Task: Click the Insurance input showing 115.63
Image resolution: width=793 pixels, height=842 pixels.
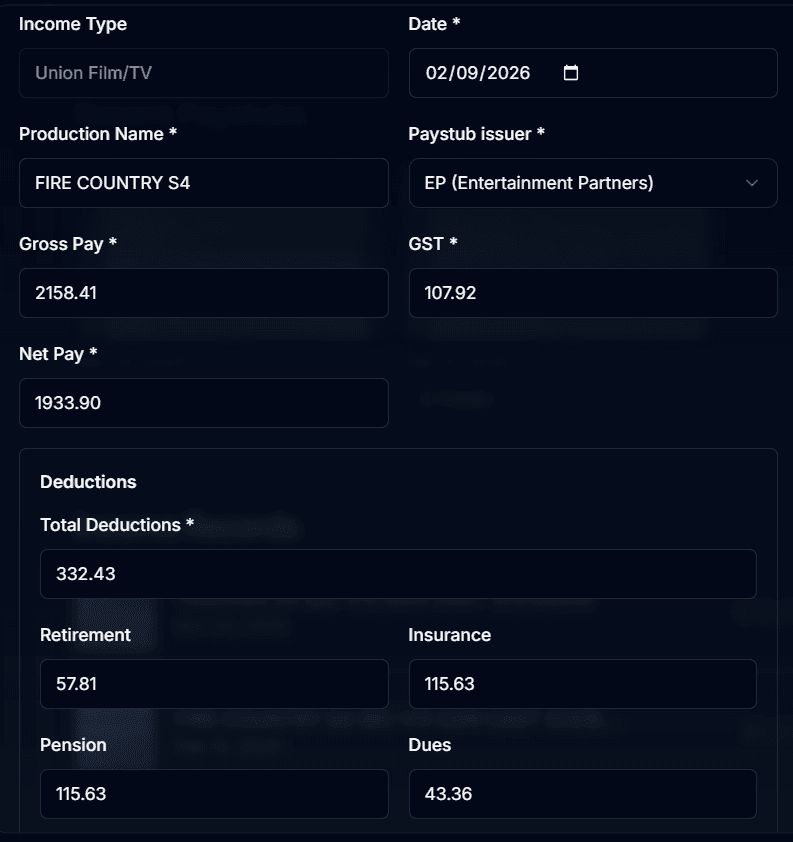Action: (x=583, y=684)
